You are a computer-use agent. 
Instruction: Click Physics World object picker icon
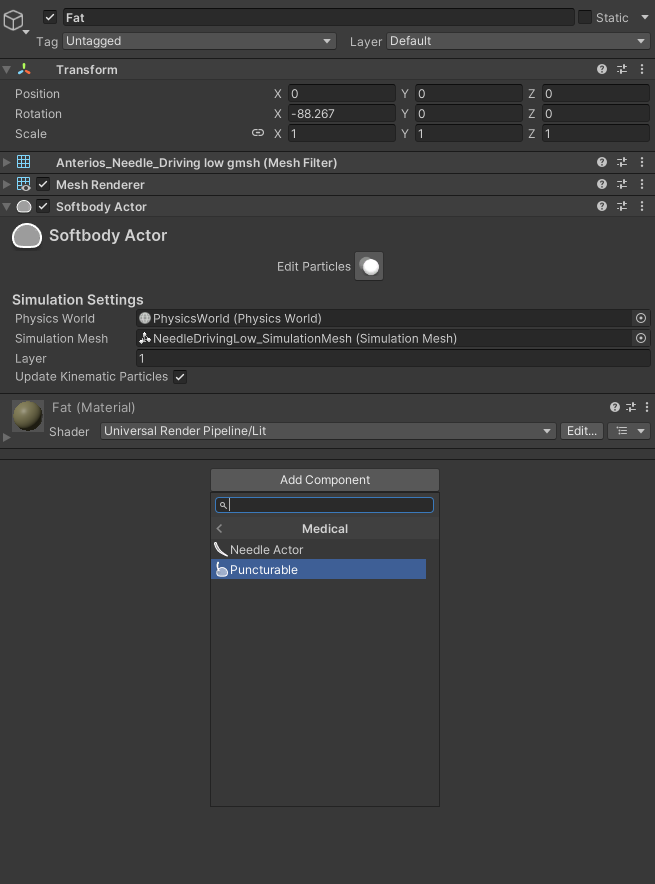pos(641,319)
